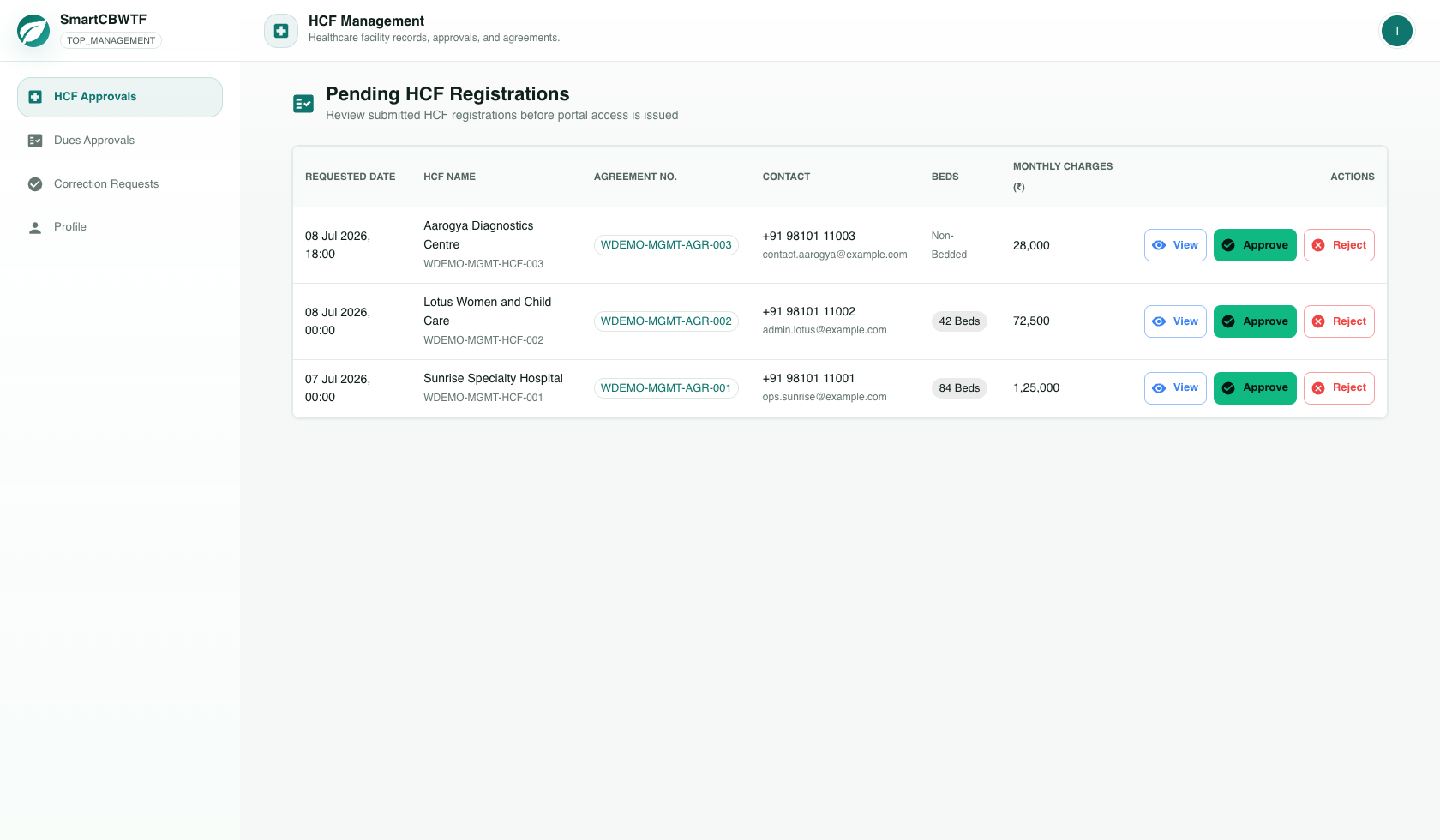Open HCF Approvals in sidebar

pyautogui.click(x=120, y=97)
